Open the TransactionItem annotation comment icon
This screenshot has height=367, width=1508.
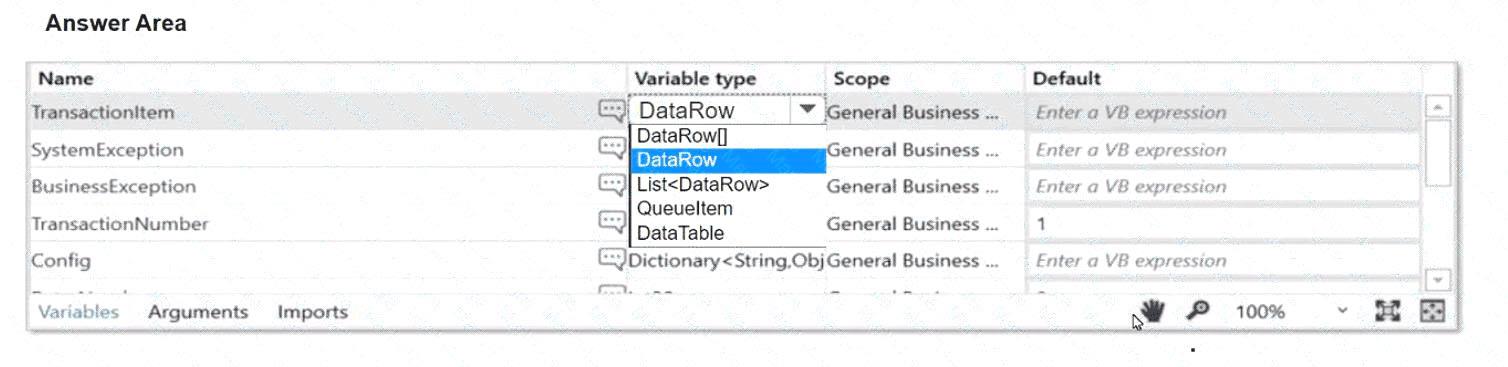(611, 111)
